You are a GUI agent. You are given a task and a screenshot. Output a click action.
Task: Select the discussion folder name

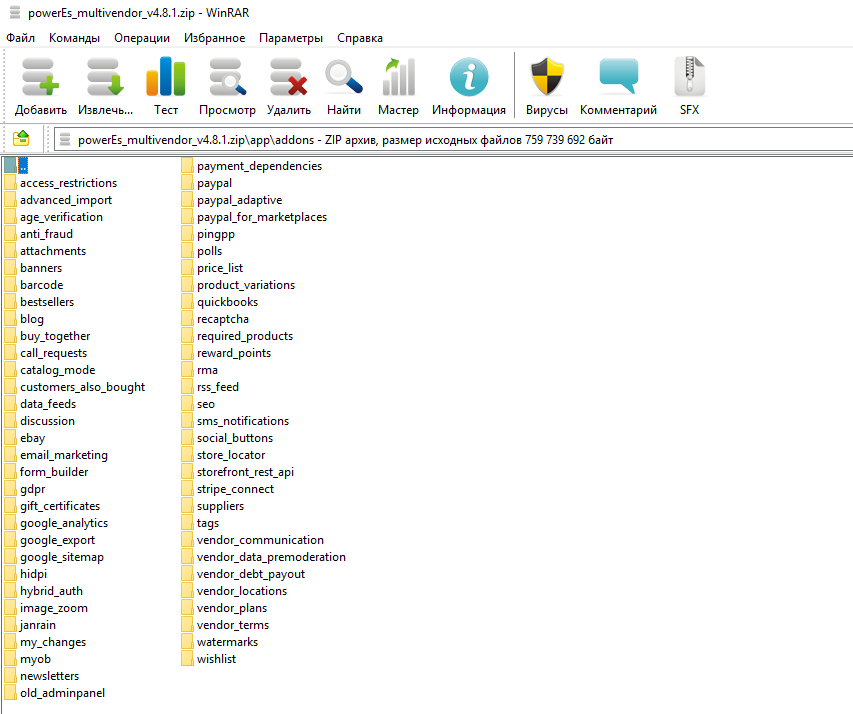[x=47, y=421]
